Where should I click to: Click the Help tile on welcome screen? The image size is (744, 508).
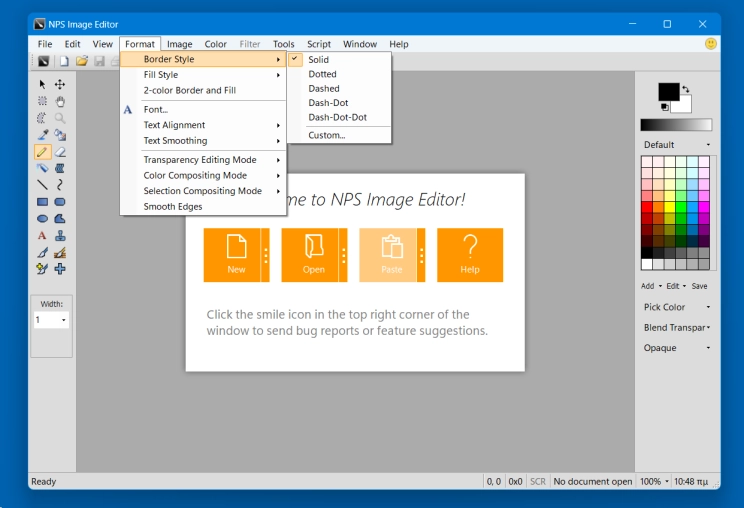point(470,255)
